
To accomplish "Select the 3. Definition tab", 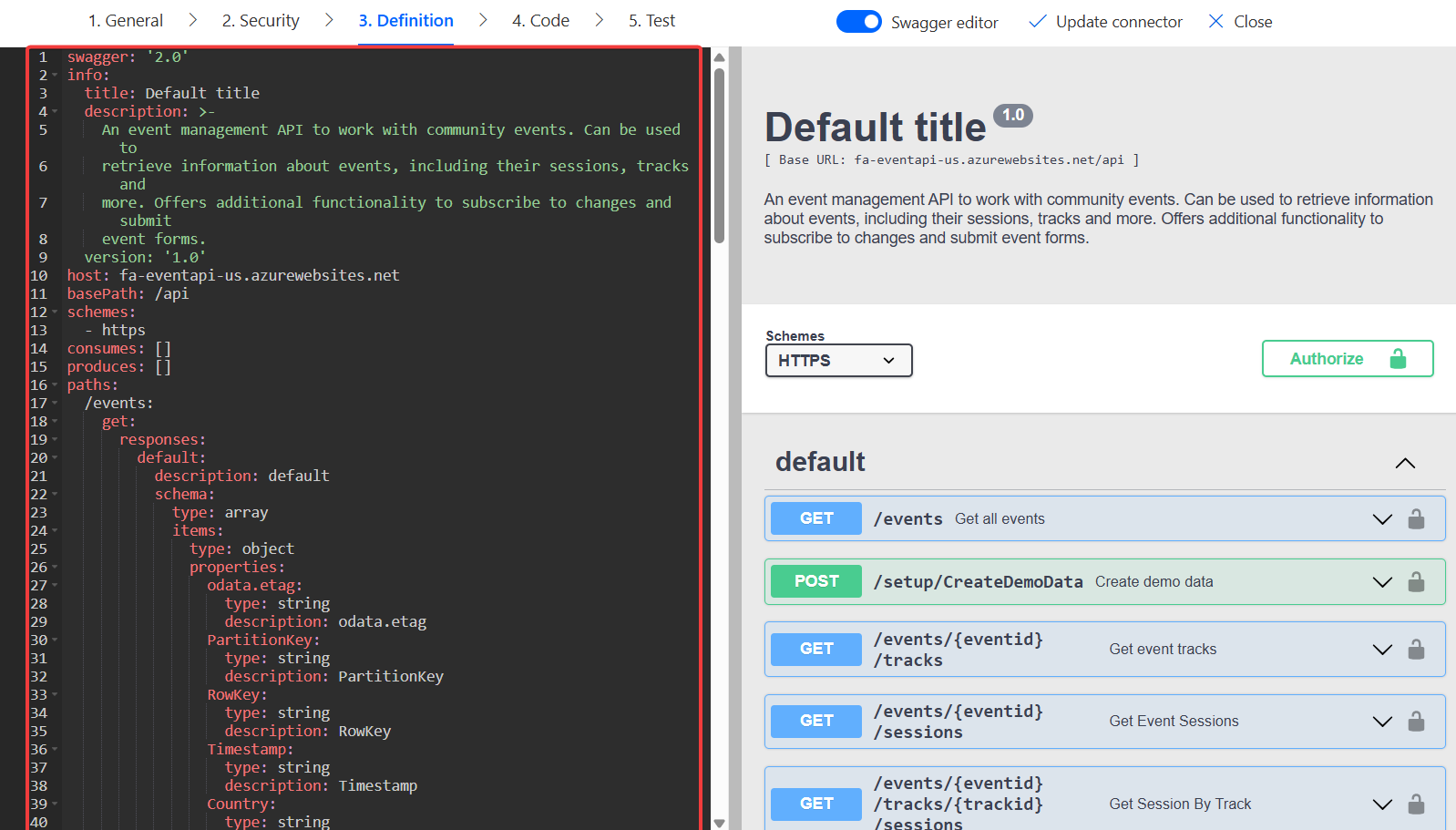I will pos(405,21).
